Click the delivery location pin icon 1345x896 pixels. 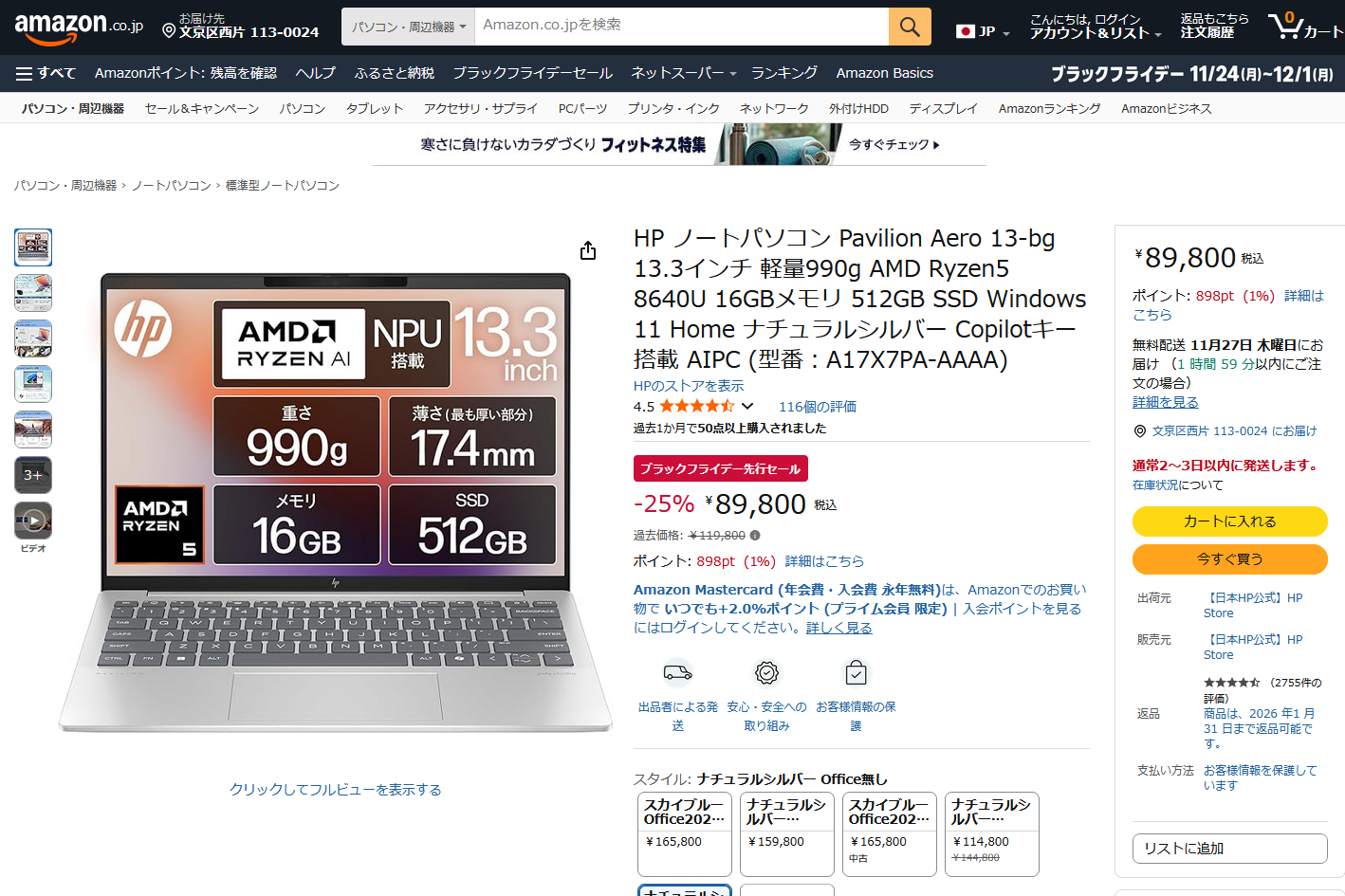(x=169, y=31)
